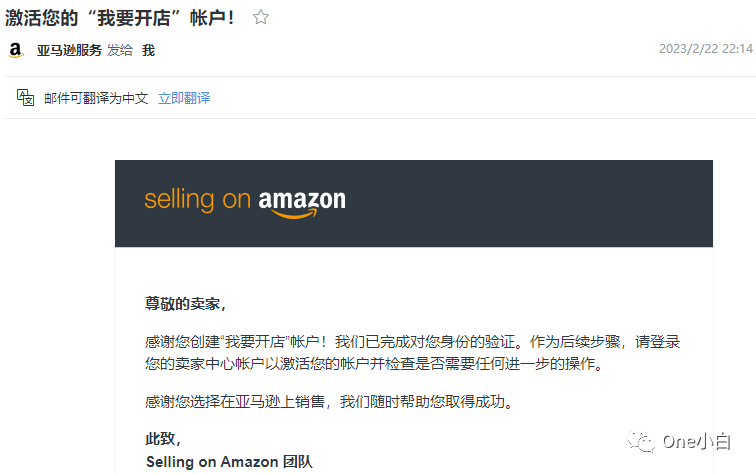Image resolution: width=756 pixels, height=474 pixels.
Task: Click the dark banner area right of the logo
Action: pos(530,203)
